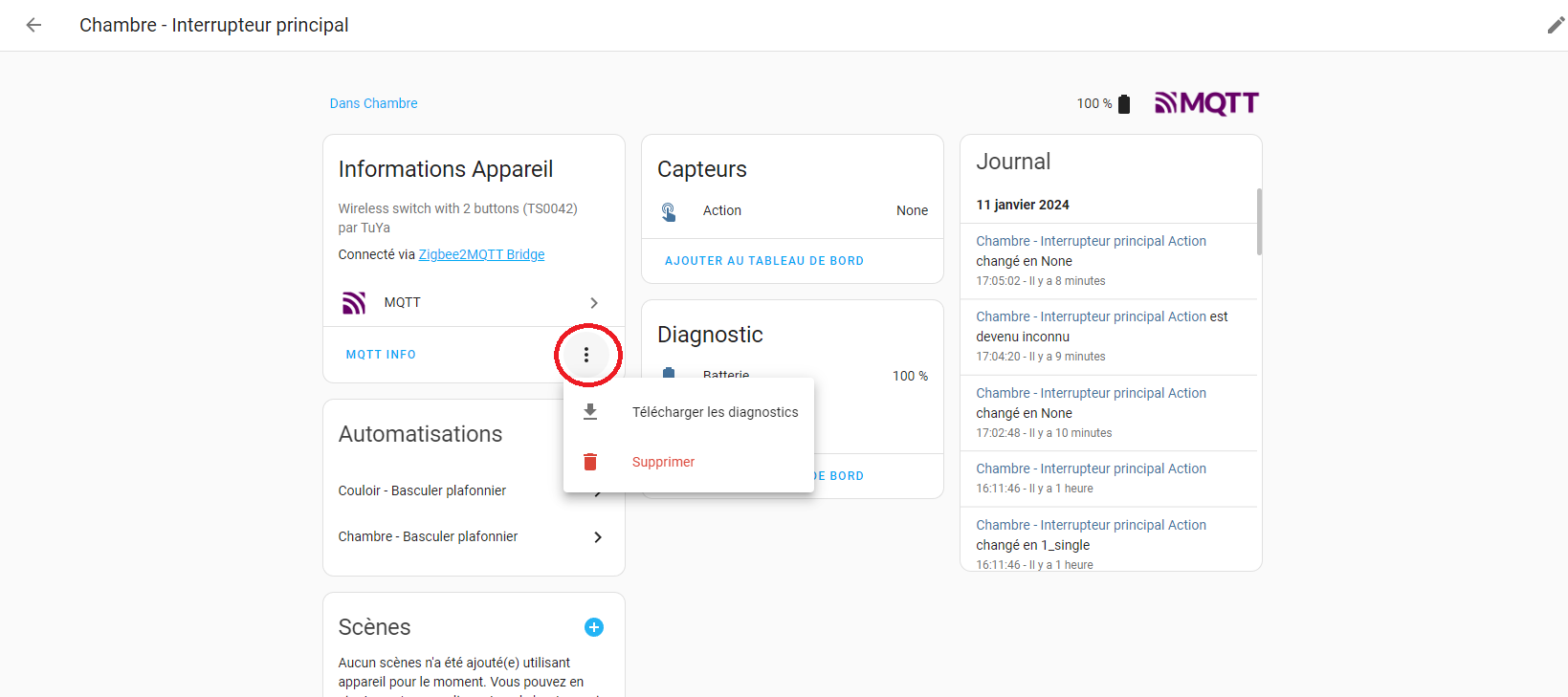The width and height of the screenshot is (1568, 697).
Task: Click the blue plus icon in Scènes
Action: (x=594, y=627)
